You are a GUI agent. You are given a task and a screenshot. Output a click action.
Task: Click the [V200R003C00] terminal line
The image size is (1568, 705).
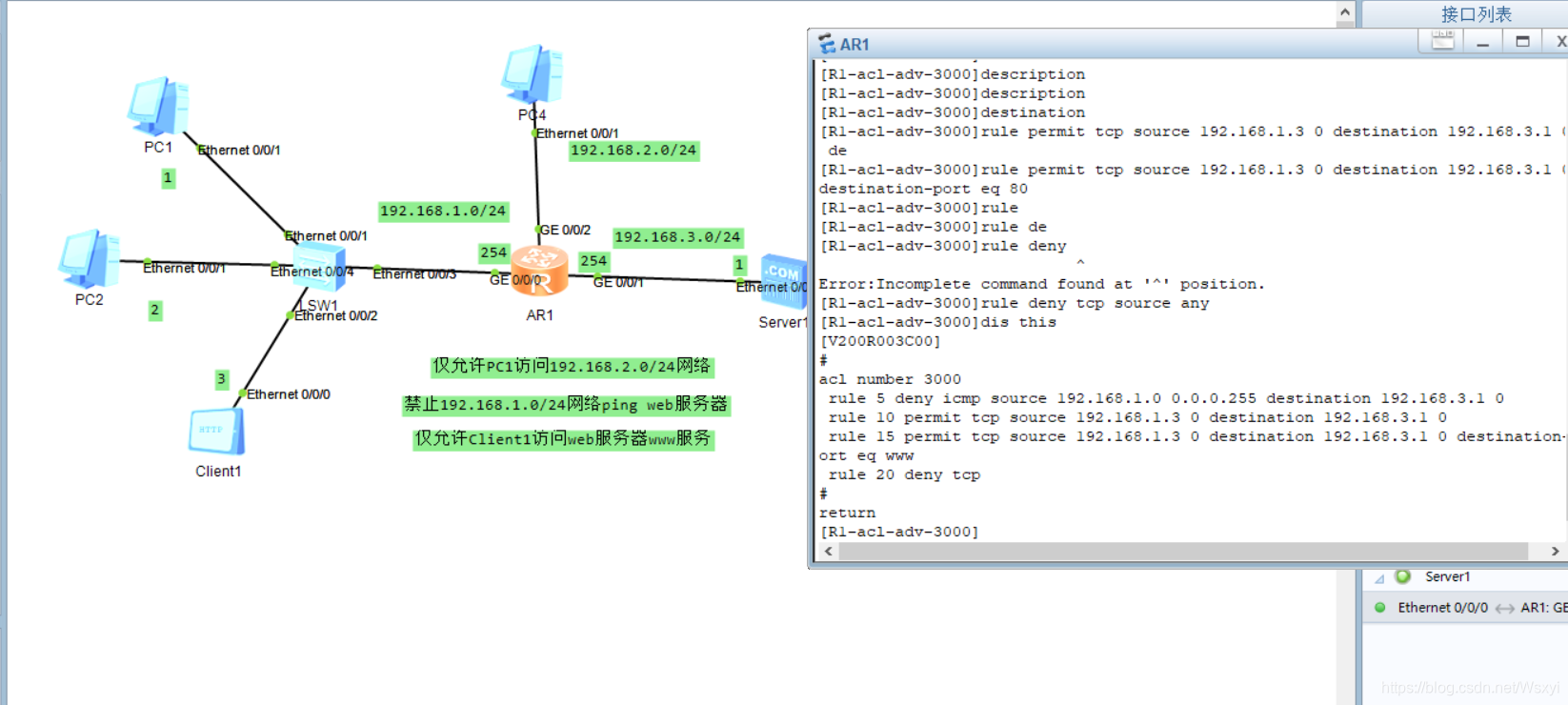[x=880, y=341]
